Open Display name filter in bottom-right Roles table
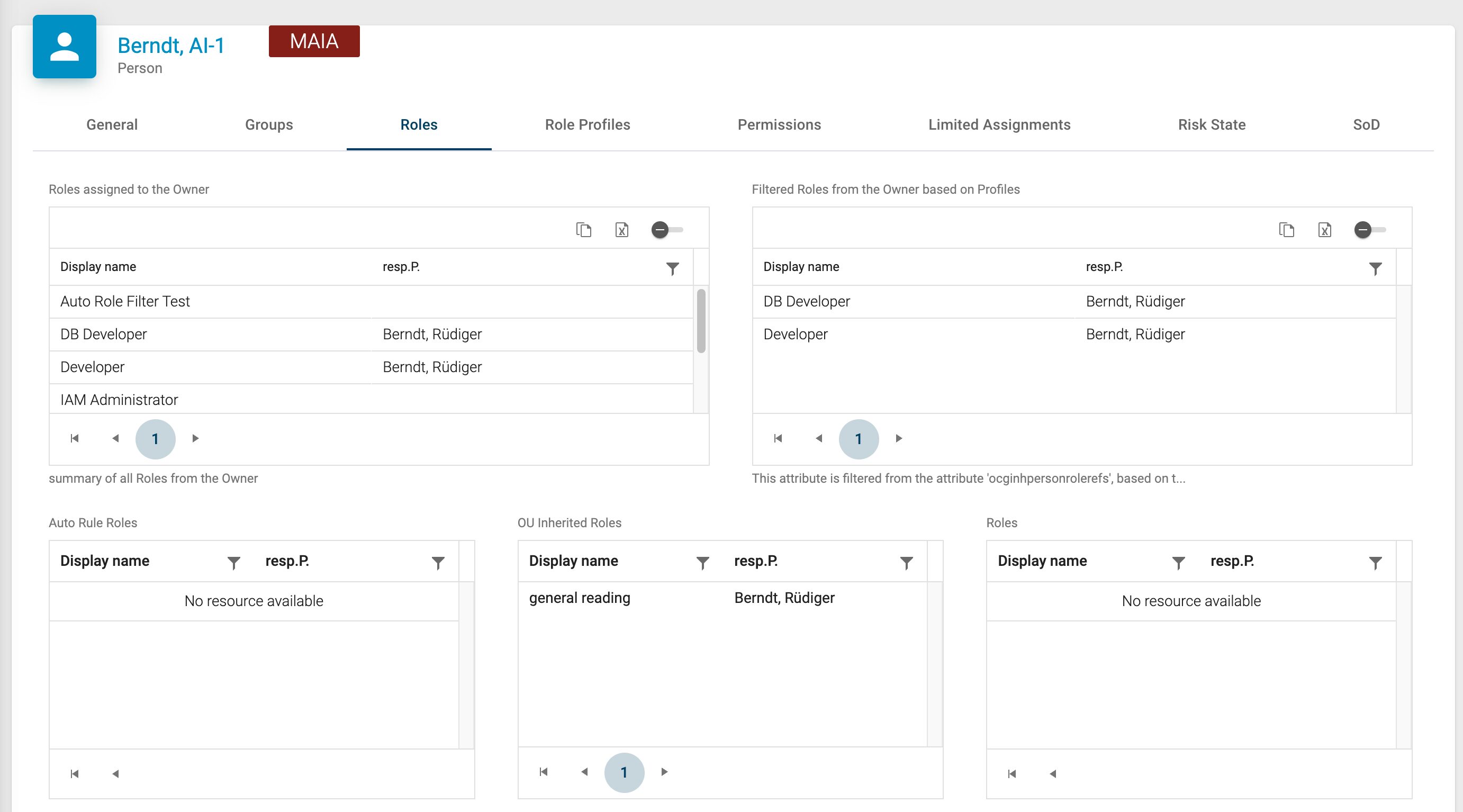 tap(1178, 563)
